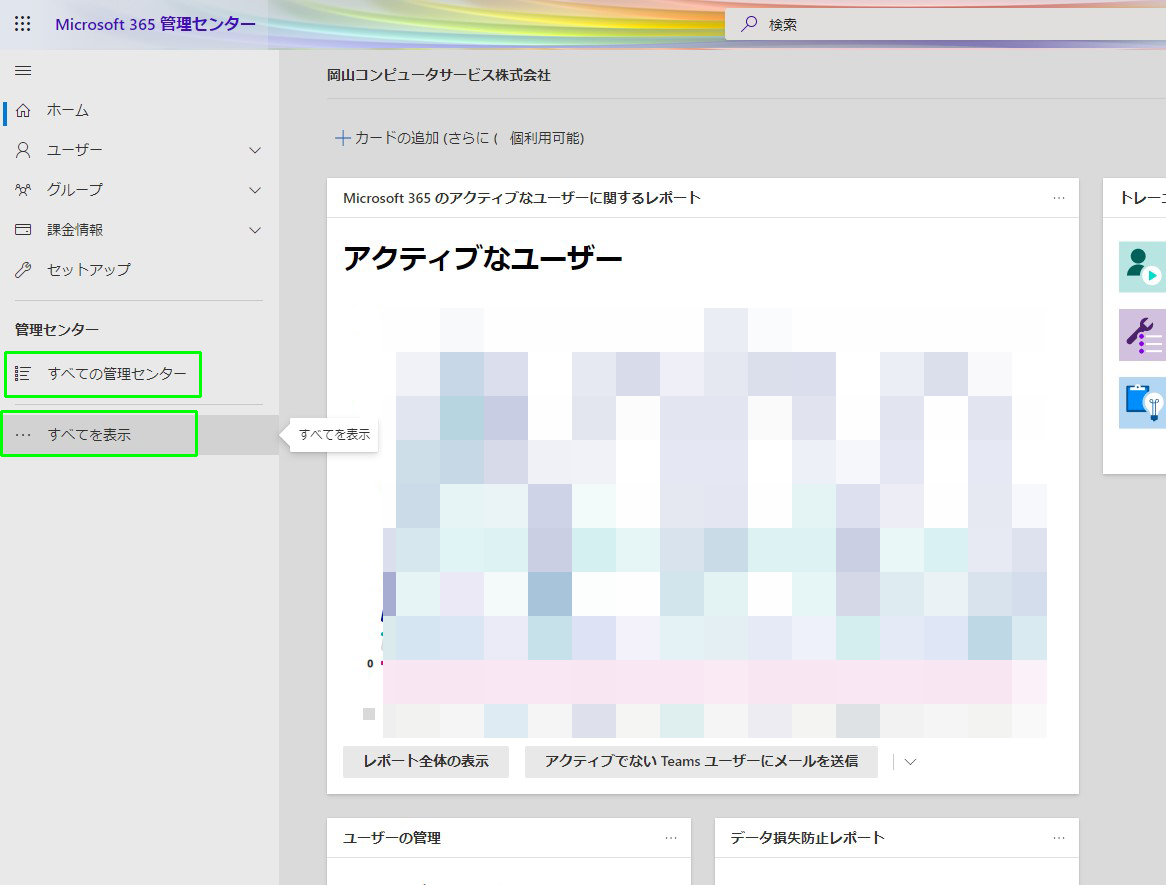
Task: Click the all admin centers list icon
Action: pos(23,373)
